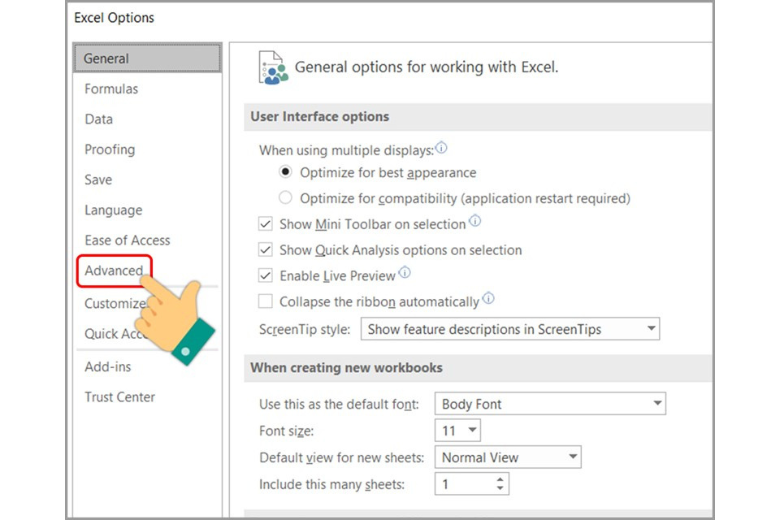
Task: Decrease the number of sheets to include
Action: point(500,488)
